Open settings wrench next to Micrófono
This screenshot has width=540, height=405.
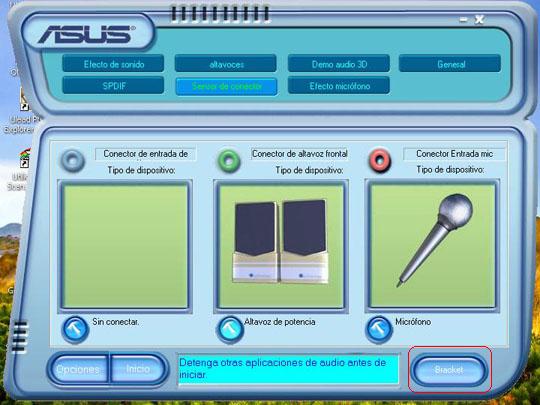pyautogui.click(x=379, y=330)
